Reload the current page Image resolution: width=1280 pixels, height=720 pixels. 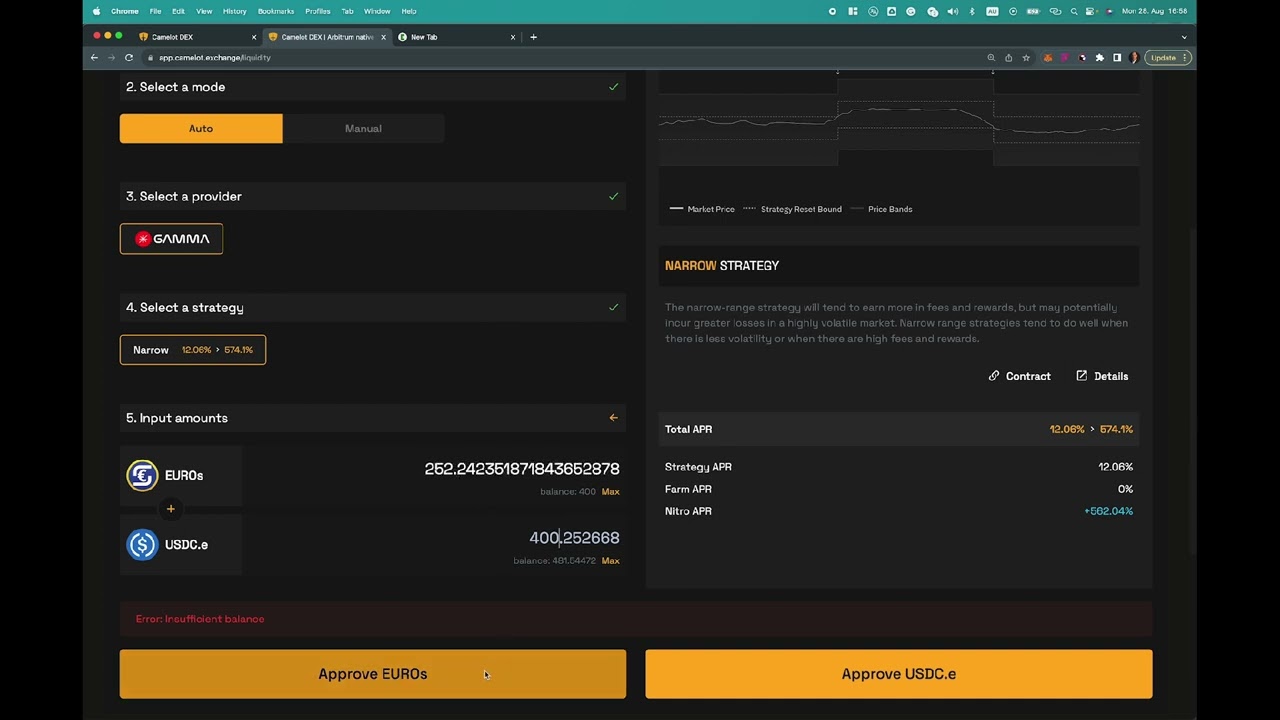(x=129, y=58)
